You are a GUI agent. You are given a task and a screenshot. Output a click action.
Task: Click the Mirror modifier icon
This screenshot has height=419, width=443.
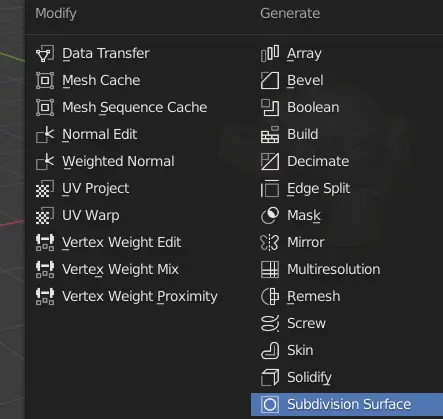(270, 242)
